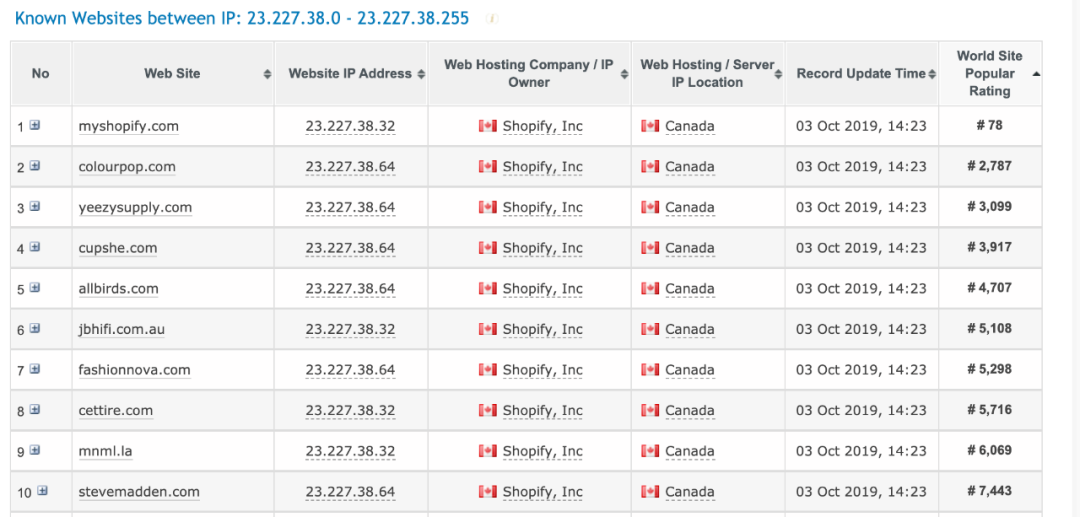Expand the colourpop.com row plus icon

(x=35, y=166)
